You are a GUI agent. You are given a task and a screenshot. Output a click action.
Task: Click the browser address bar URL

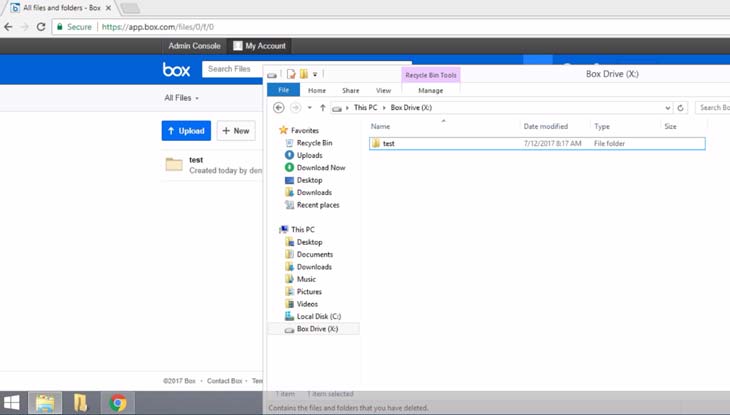[x=158, y=27]
